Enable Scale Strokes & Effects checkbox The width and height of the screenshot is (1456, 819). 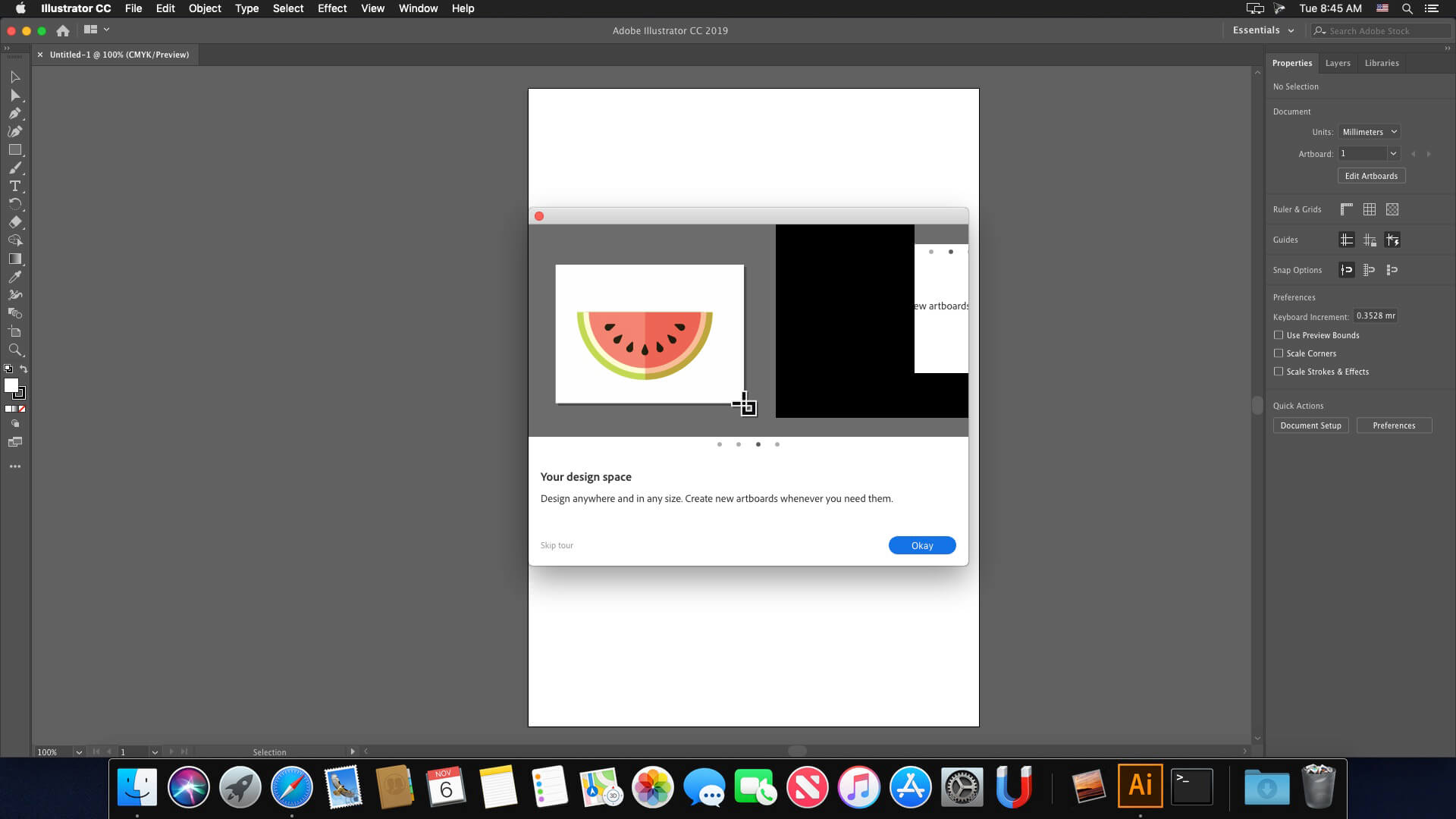pos(1278,371)
